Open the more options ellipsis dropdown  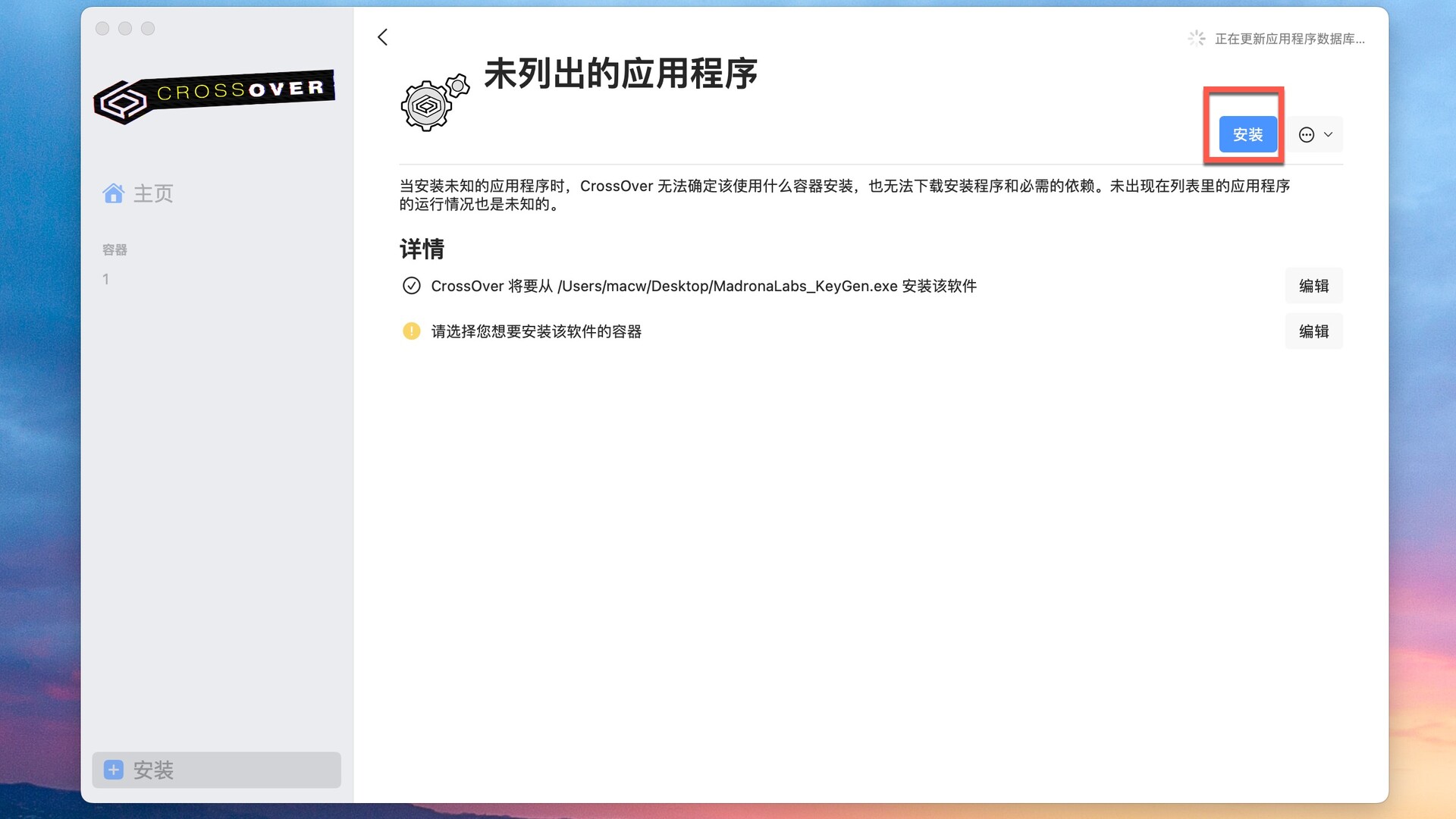tap(1316, 135)
